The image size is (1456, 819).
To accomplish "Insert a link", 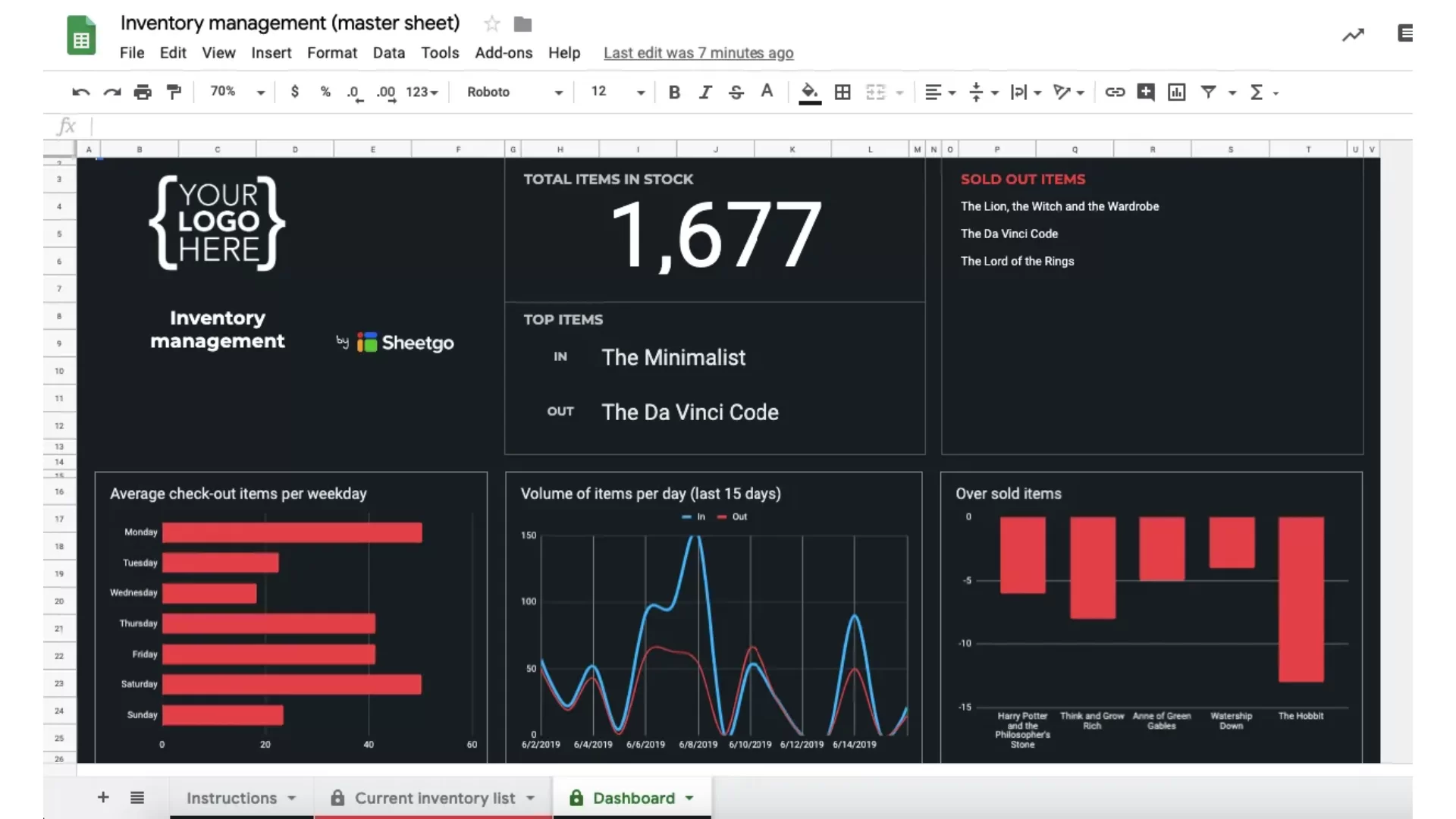I will (1115, 92).
